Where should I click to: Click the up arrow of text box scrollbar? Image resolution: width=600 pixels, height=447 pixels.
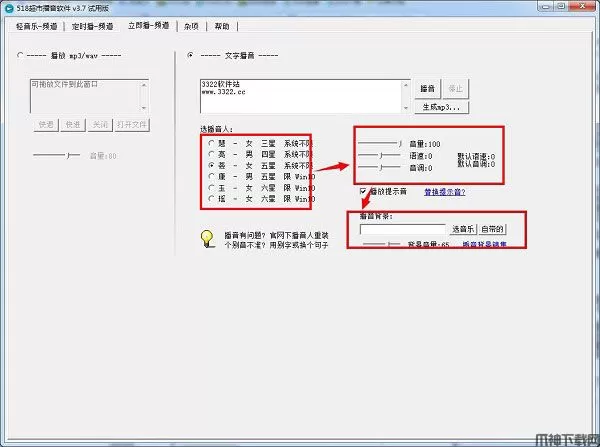tap(406, 85)
